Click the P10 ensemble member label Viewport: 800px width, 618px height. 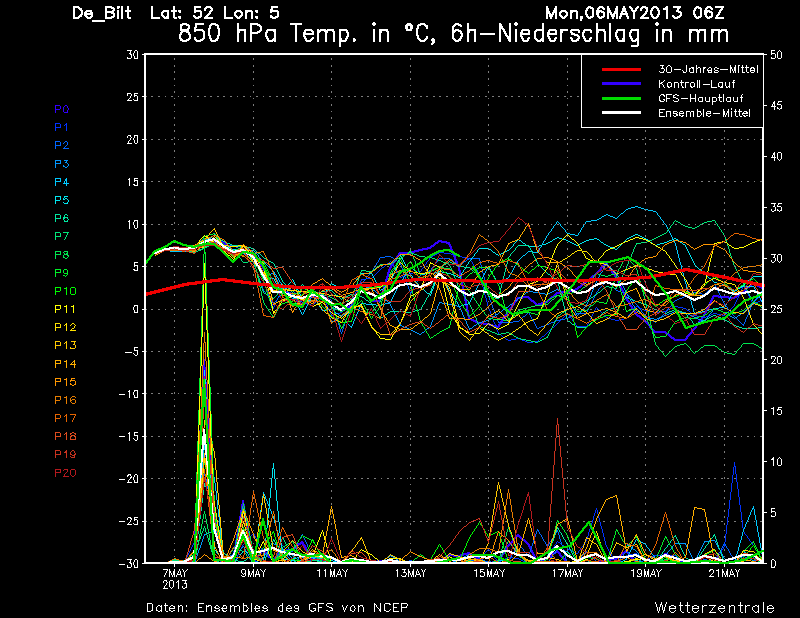(65, 291)
